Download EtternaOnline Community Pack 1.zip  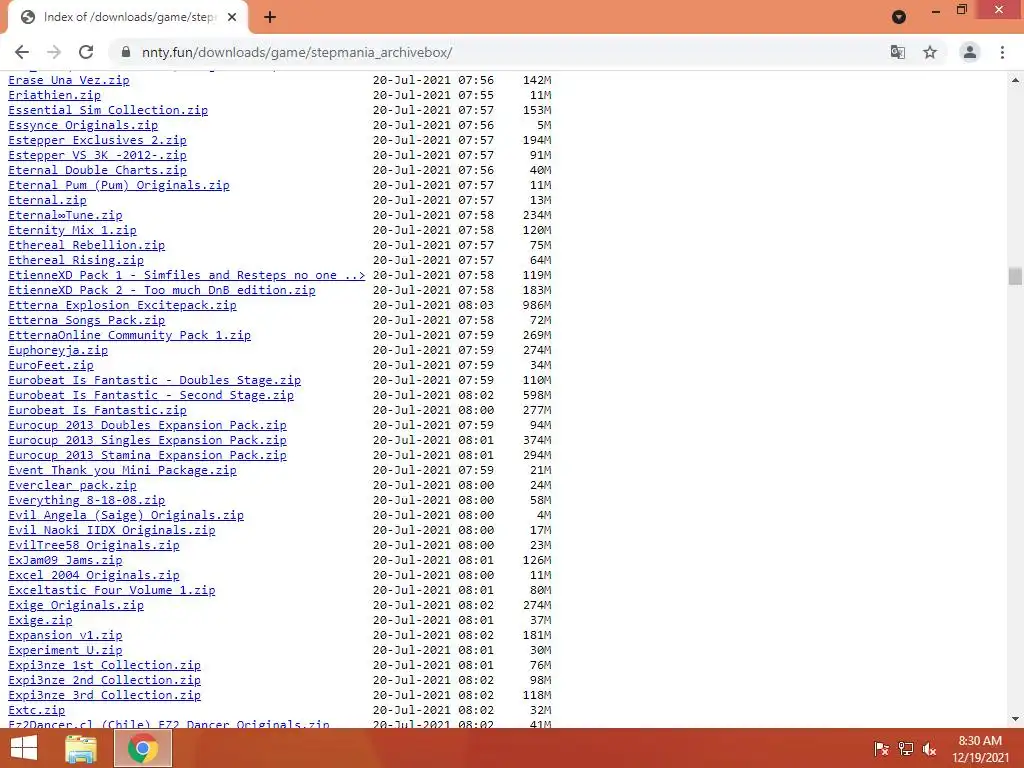point(129,335)
